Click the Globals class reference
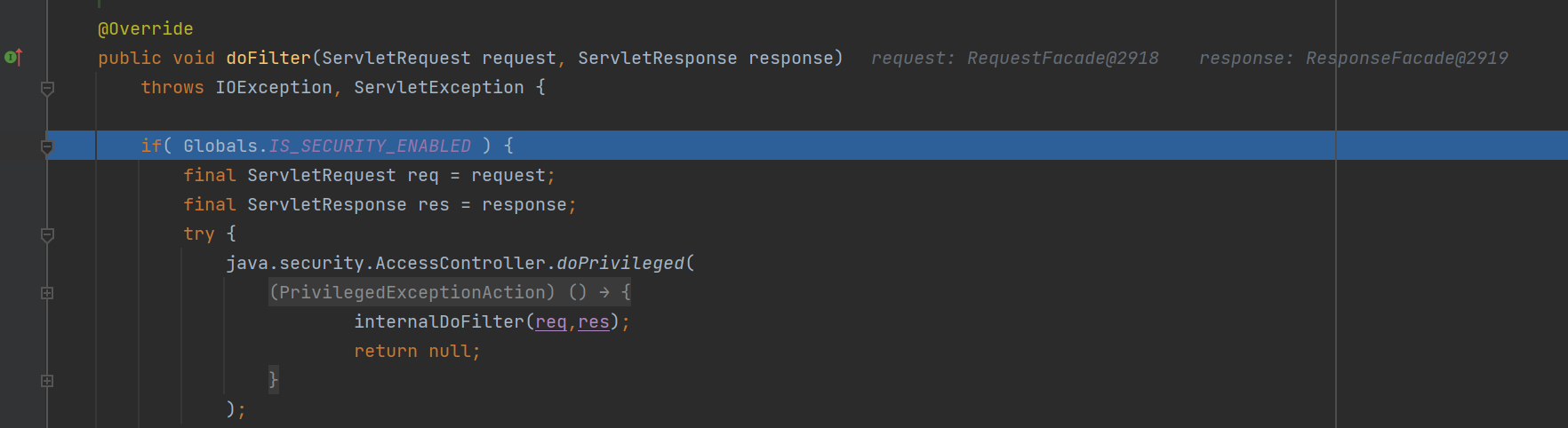 click(220, 146)
